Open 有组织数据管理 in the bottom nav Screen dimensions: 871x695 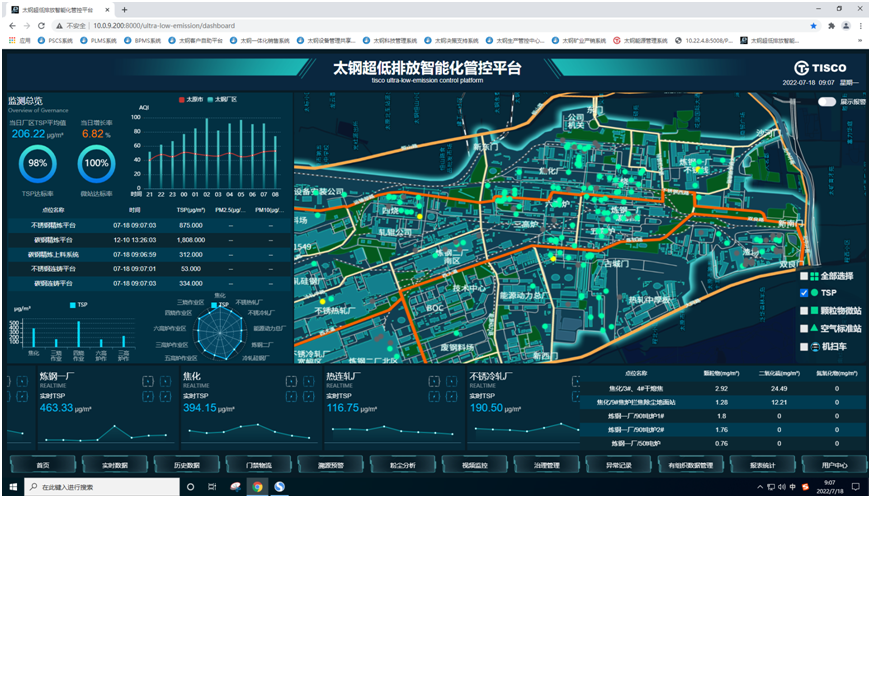point(690,464)
